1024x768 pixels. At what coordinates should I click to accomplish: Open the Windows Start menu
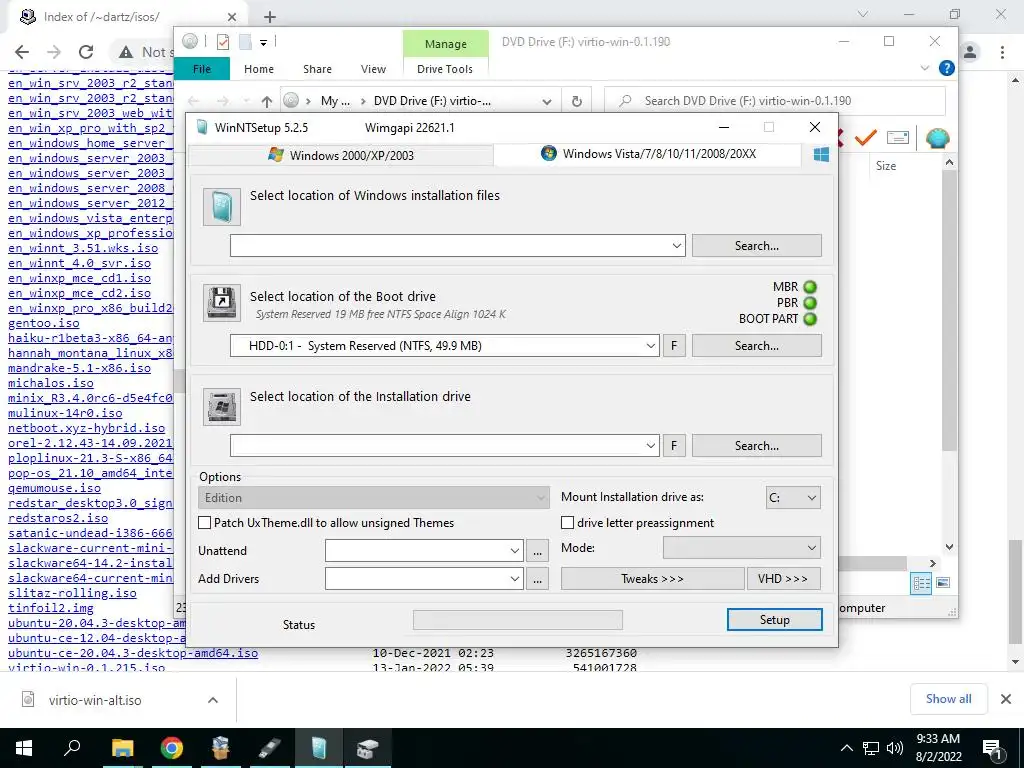(x=24, y=748)
